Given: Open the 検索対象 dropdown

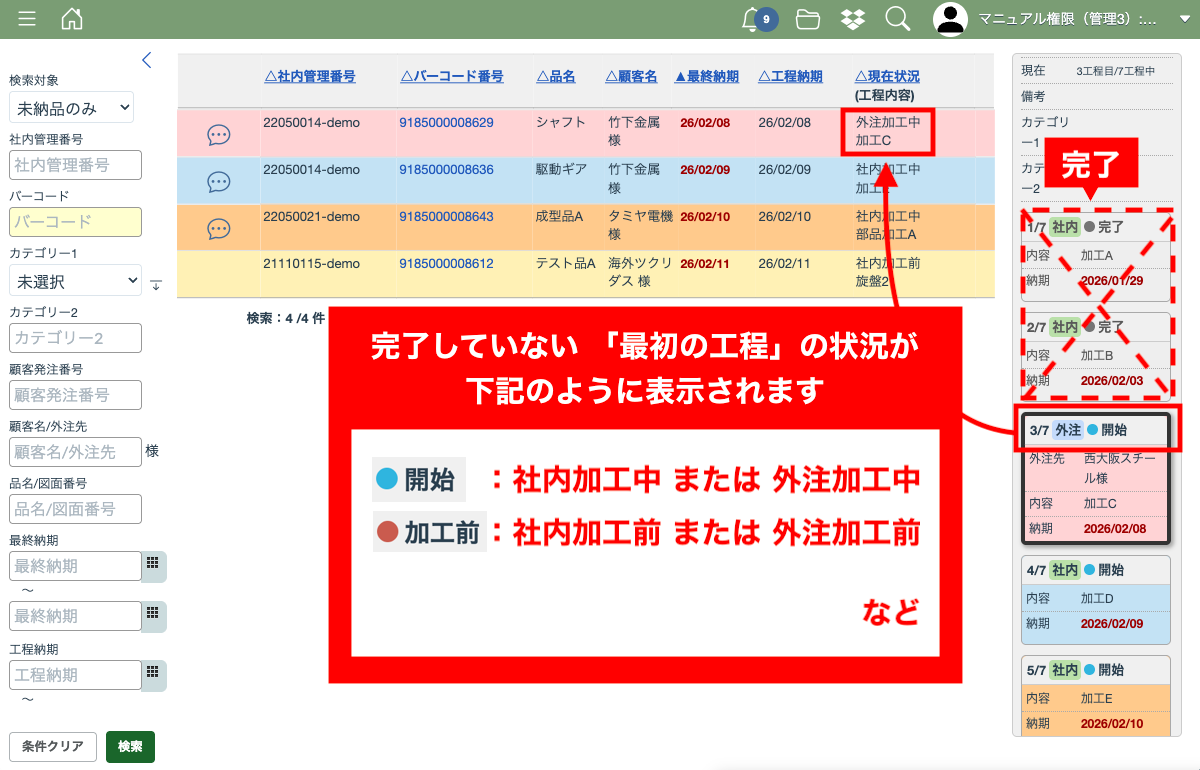Looking at the screenshot, I should (71, 108).
